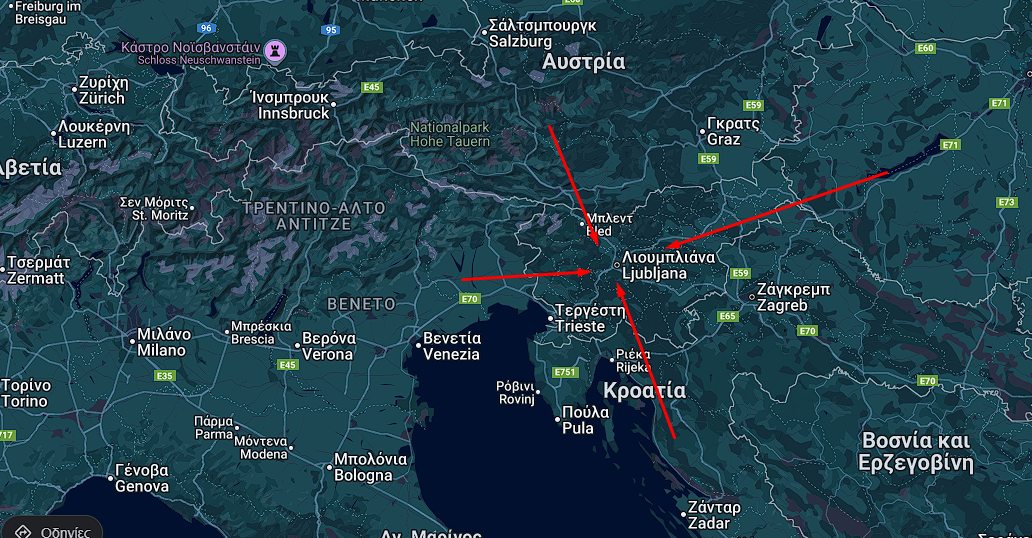Click the E45 road shield near Innsbruck
This screenshot has width=1032, height=538.
click(372, 88)
